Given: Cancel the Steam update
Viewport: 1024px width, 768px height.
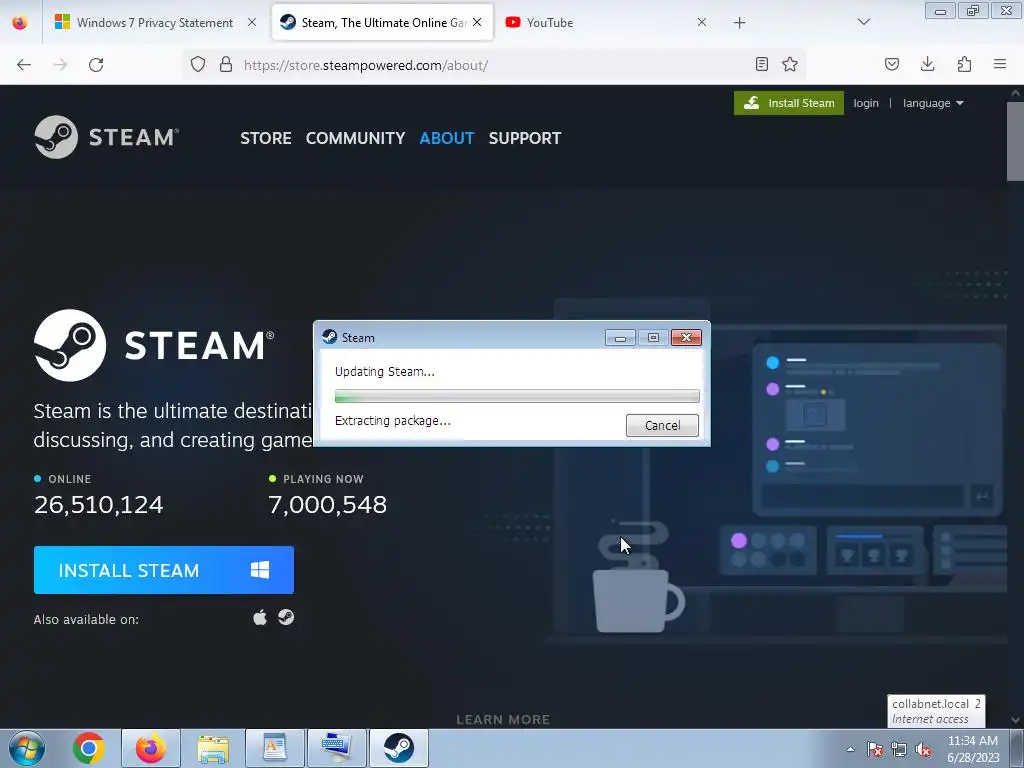Looking at the screenshot, I should coord(662,426).
